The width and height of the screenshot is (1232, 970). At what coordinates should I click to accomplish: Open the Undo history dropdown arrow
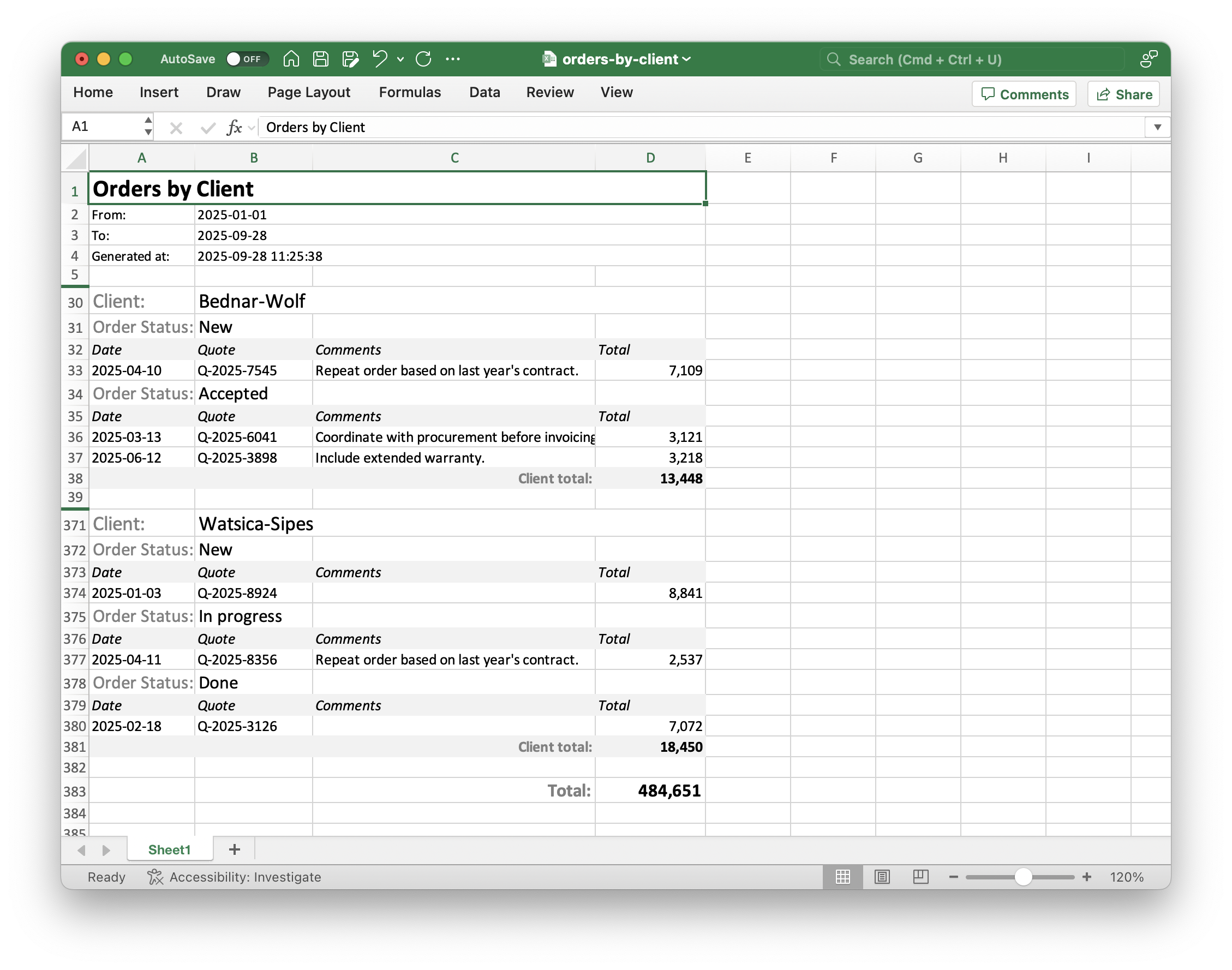(400, 59)
